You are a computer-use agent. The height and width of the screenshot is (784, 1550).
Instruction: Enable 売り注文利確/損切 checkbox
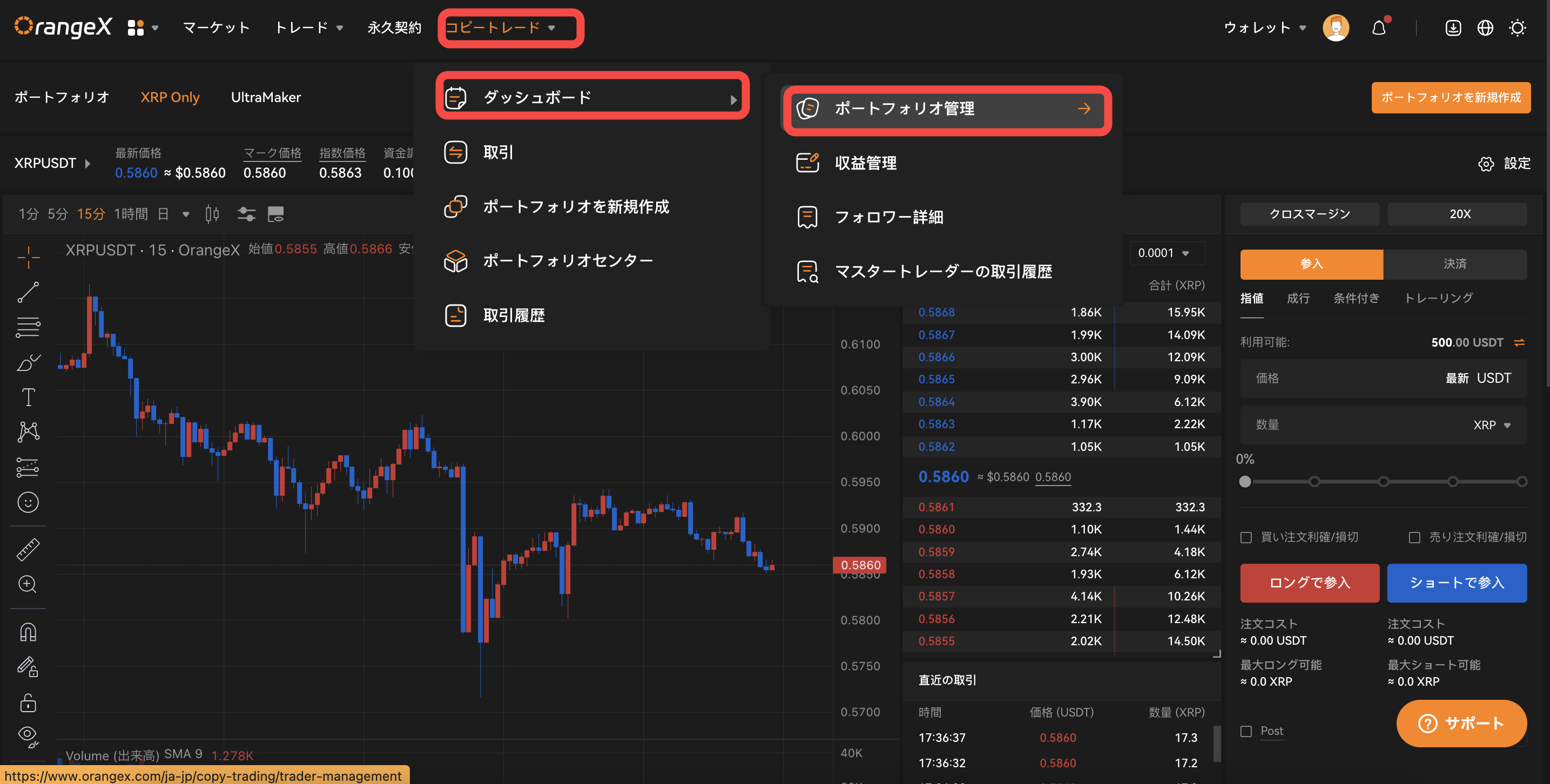[x=1414, y=537]
